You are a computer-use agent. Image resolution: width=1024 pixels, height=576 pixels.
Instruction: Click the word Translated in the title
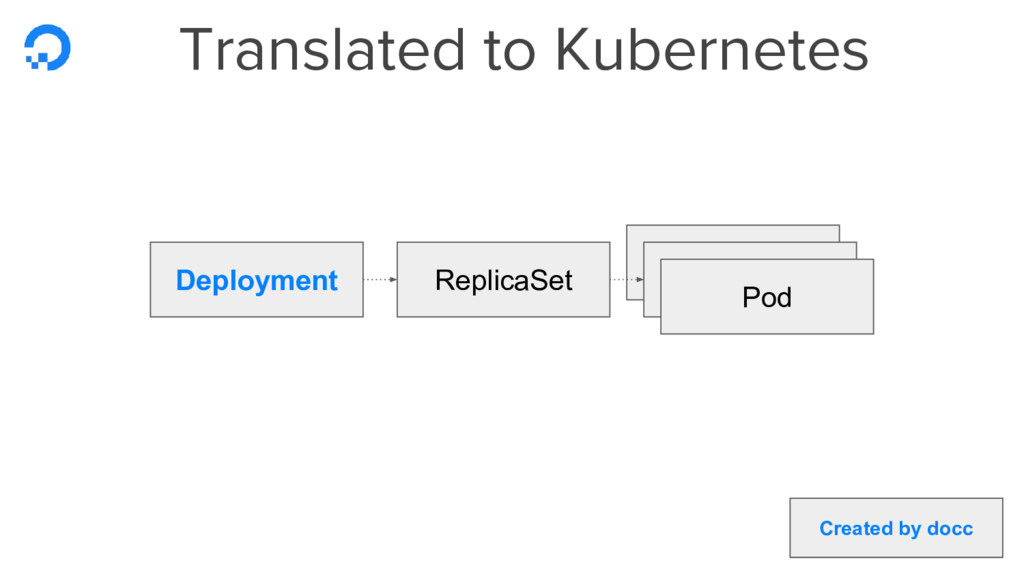(322, 50)
